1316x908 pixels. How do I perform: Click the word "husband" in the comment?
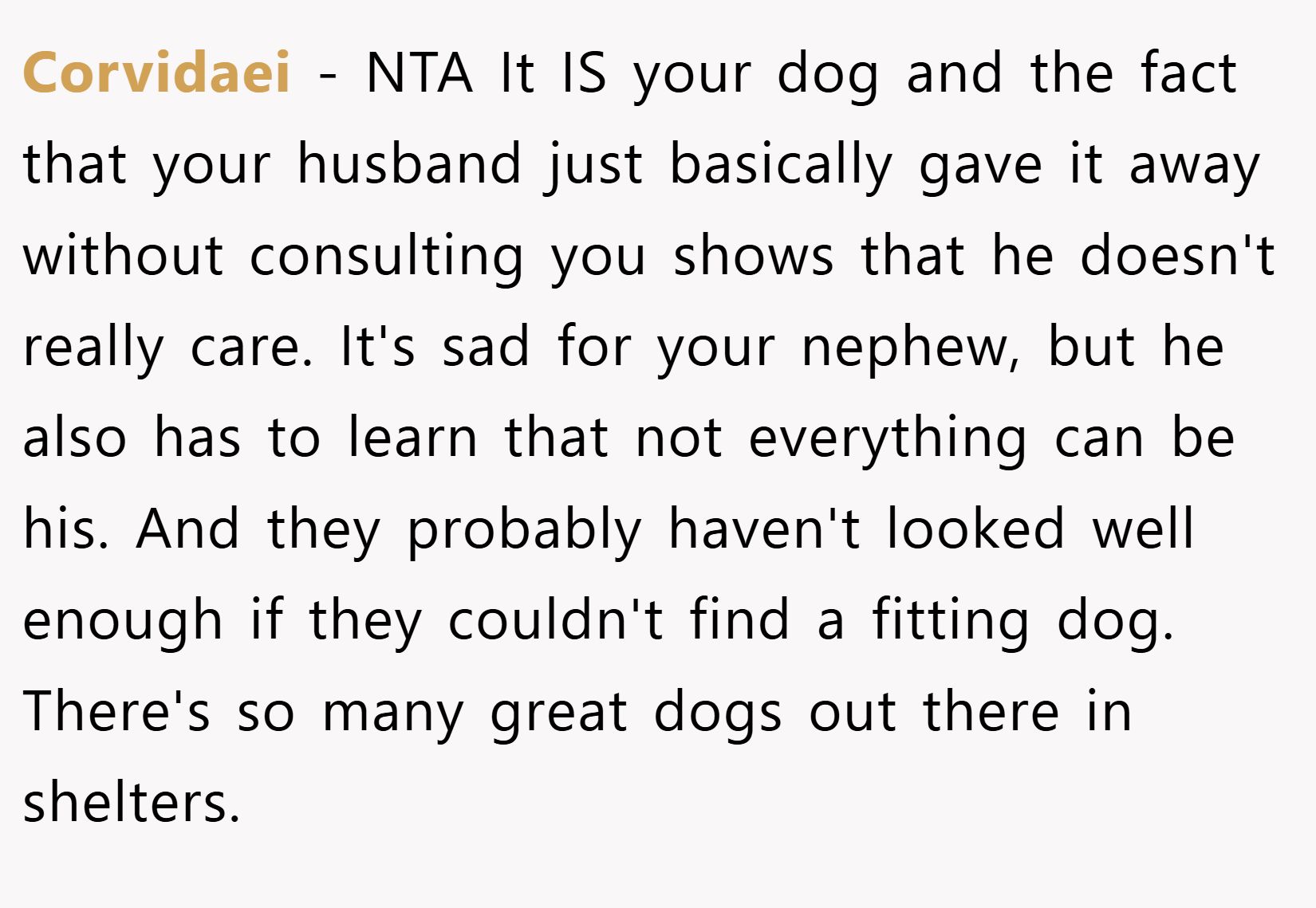point(409,164)
